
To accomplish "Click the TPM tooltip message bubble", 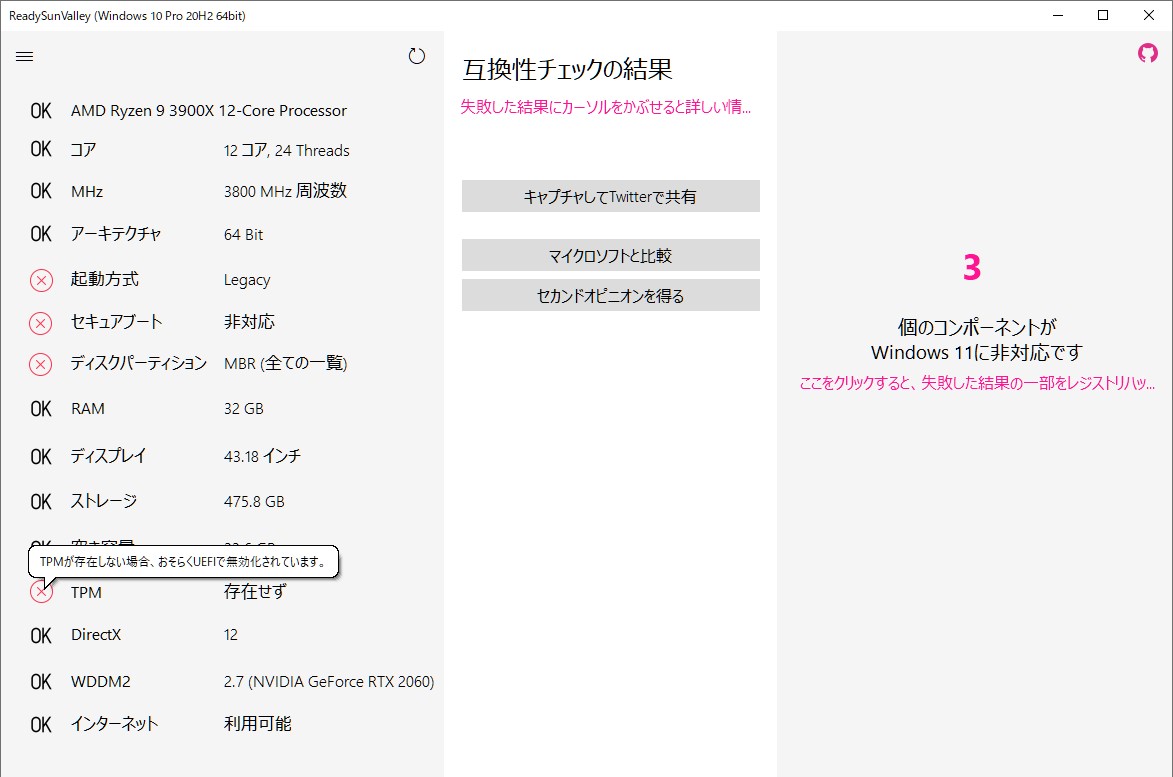I will tap(183, 562).
